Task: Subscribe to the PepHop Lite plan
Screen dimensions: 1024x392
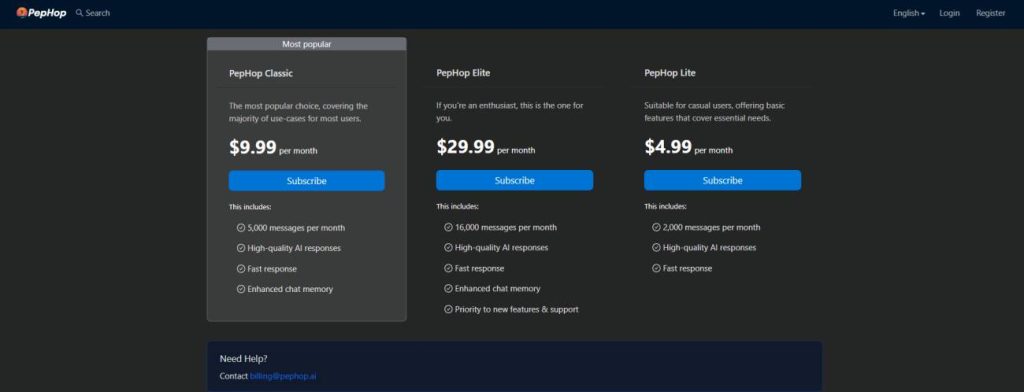Action: (722, 180)
